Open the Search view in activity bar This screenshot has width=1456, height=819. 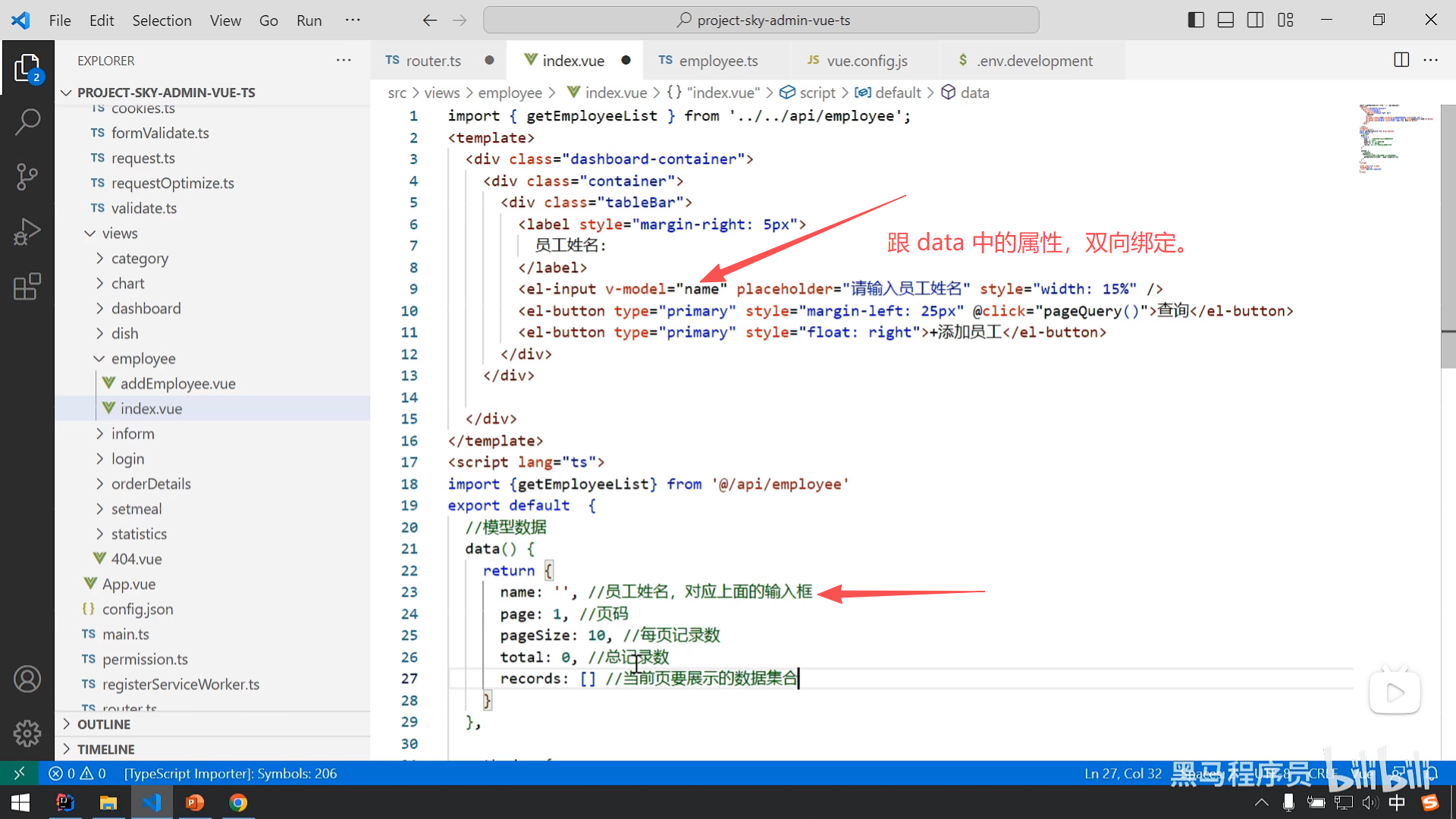coord(27,121)
